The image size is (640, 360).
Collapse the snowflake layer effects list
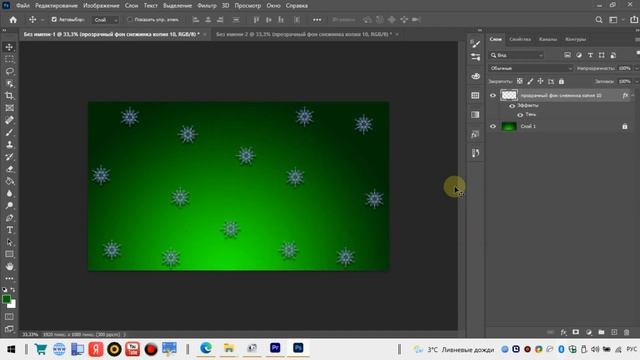633,96
